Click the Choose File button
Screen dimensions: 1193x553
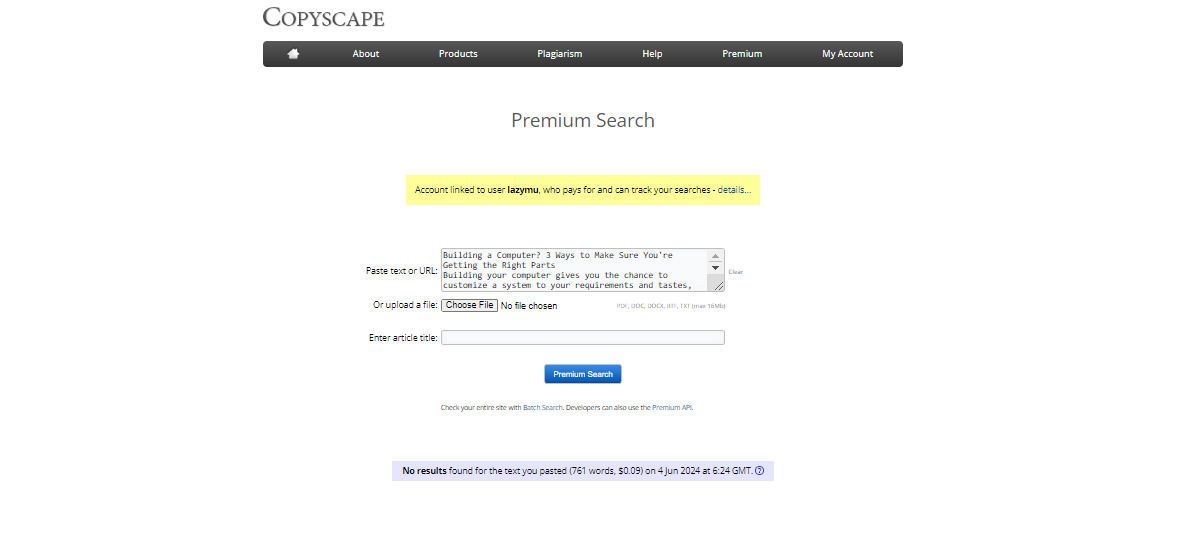pyautogui.click(x=469, y=305)
